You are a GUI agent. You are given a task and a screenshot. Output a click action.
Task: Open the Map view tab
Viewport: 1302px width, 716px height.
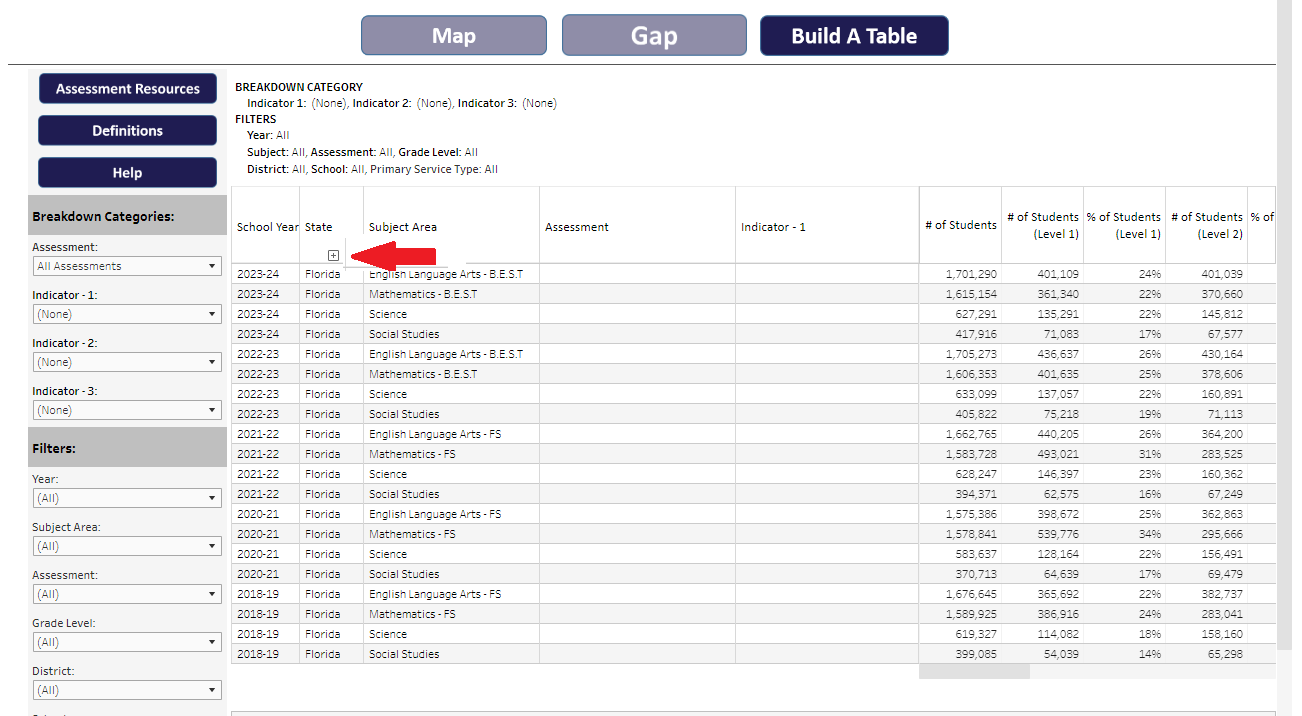(x=453, y=36)
